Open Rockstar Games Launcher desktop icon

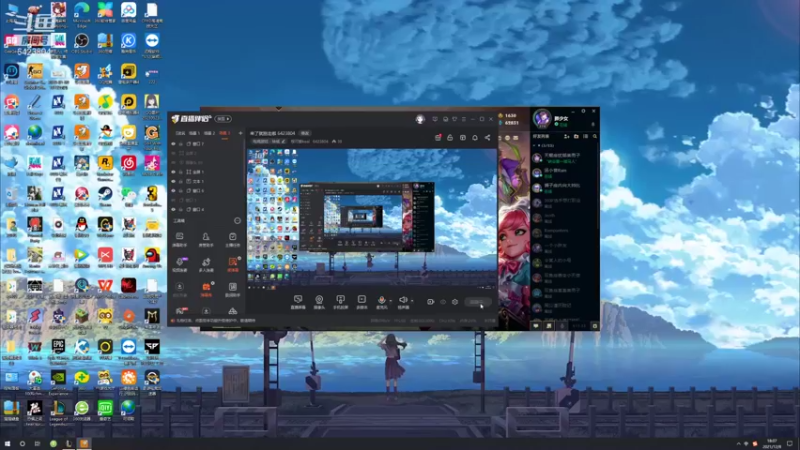[105, 167]
